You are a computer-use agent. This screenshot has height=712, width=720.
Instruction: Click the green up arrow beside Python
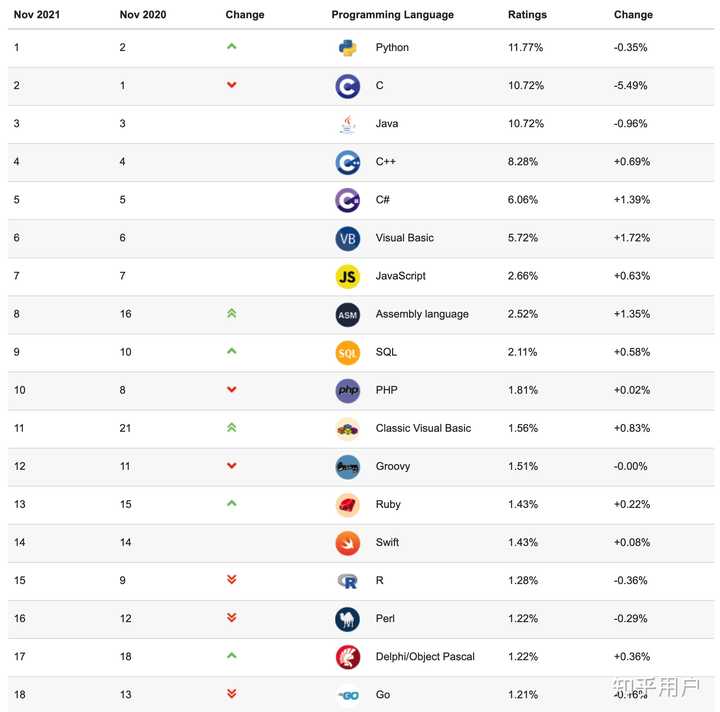click(x=232, y=47)
